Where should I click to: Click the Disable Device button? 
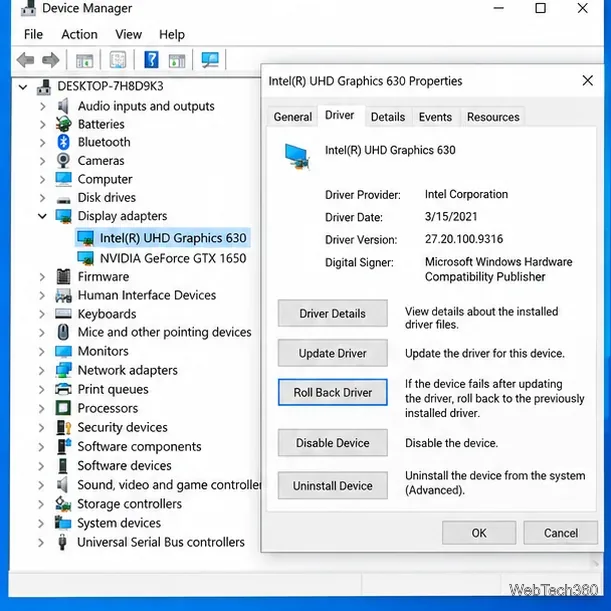332,443
